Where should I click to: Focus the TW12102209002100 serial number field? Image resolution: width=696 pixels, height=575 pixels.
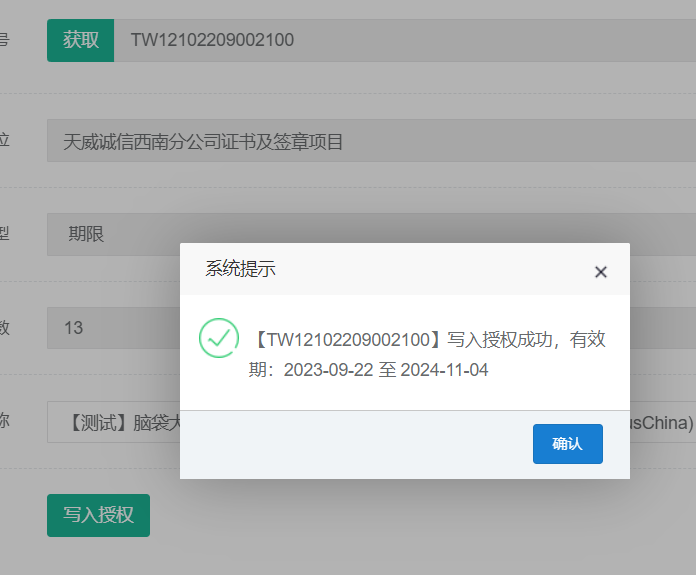[400, 40]
